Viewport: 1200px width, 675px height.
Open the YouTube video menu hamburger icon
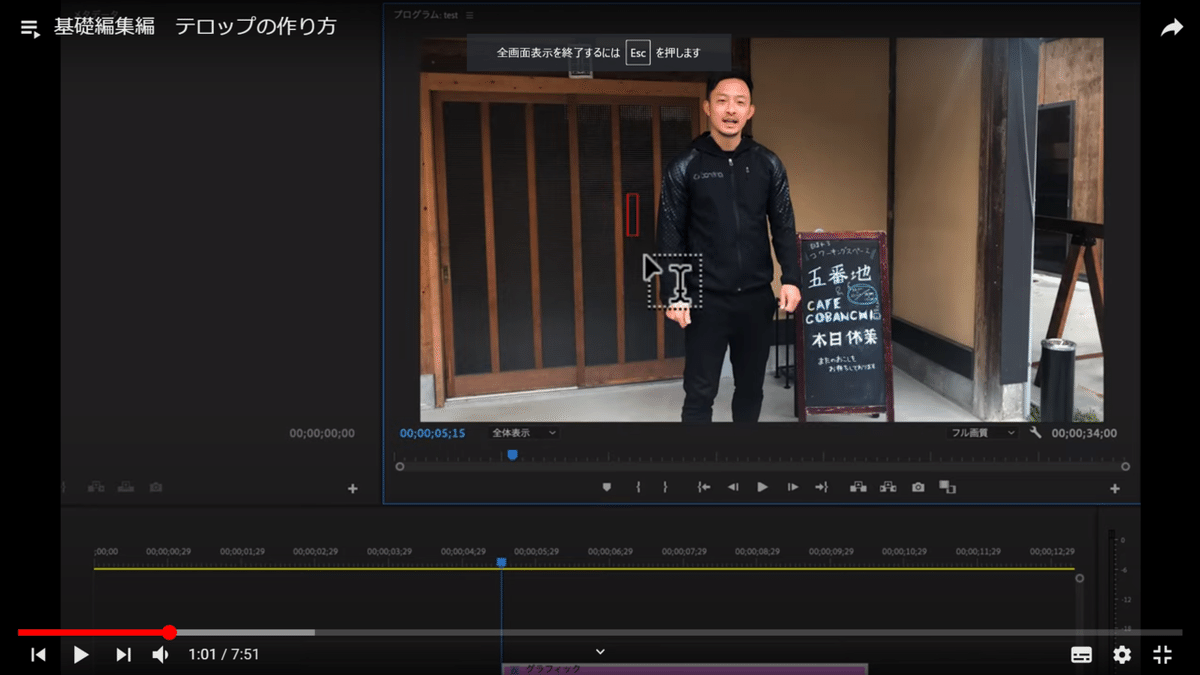click(x=28, y=27)
